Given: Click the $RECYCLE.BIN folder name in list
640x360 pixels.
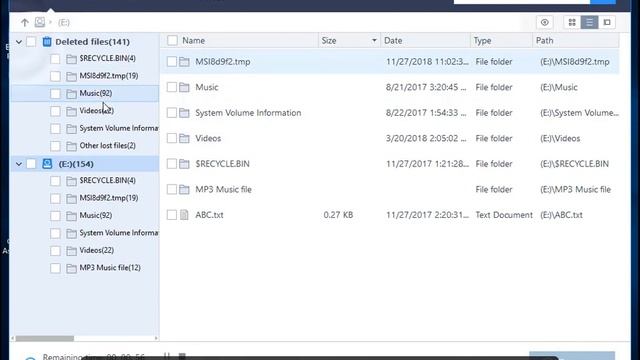Looking at the screenshot, I should pos(222,164).
